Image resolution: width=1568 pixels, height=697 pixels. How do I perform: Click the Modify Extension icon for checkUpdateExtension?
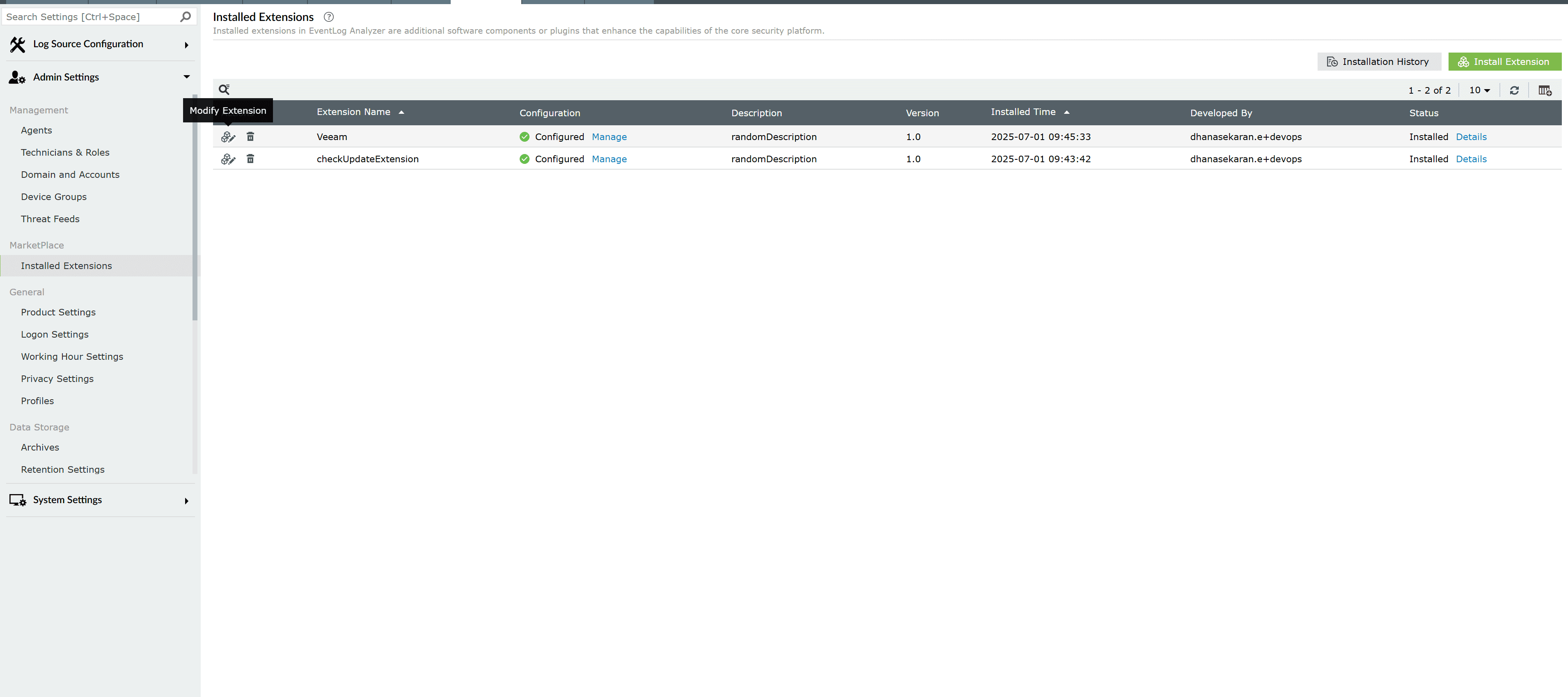[228, 159]
